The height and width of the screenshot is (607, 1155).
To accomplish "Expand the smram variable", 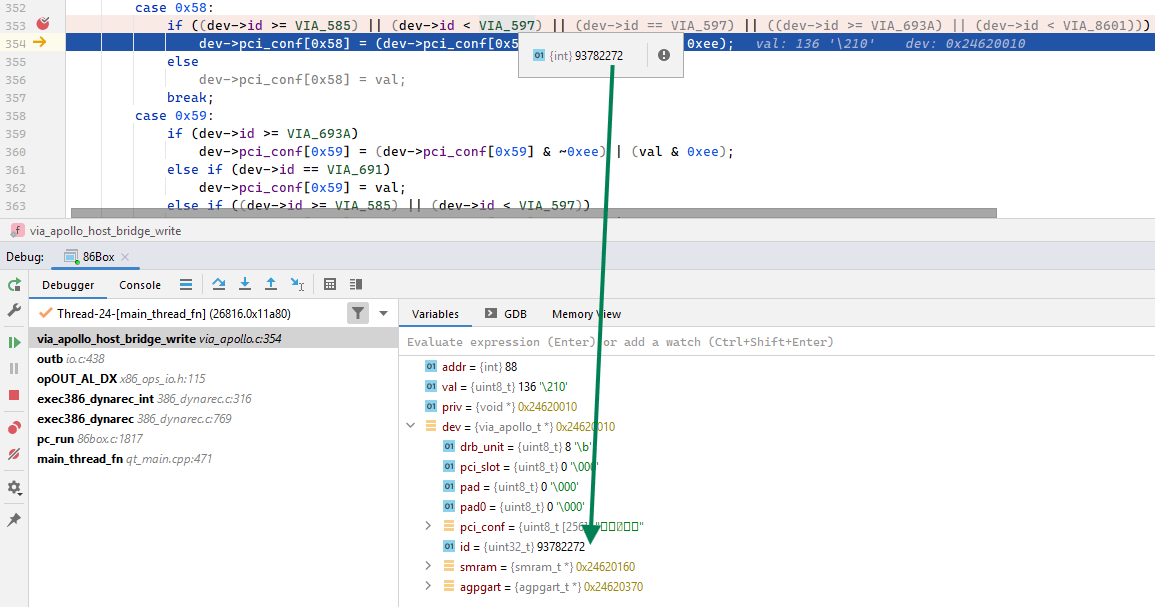I will (x=427, y=566).
